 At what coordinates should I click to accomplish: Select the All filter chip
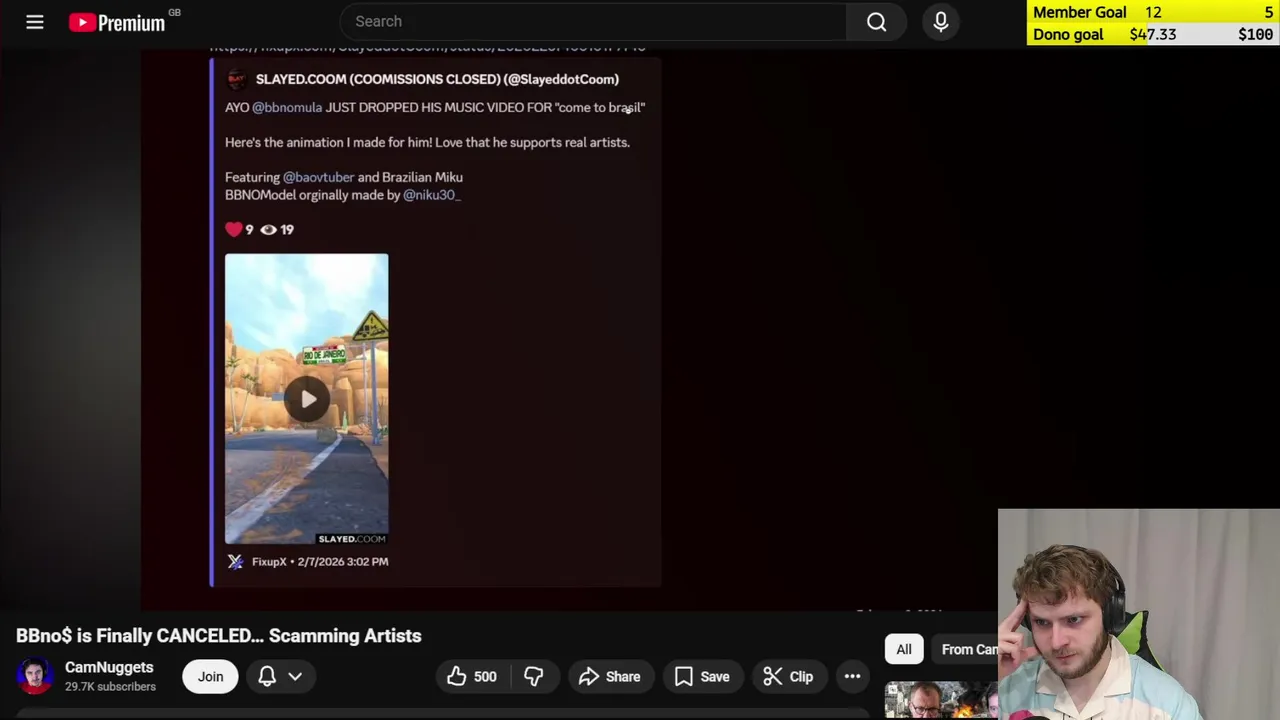click(904, 649)
